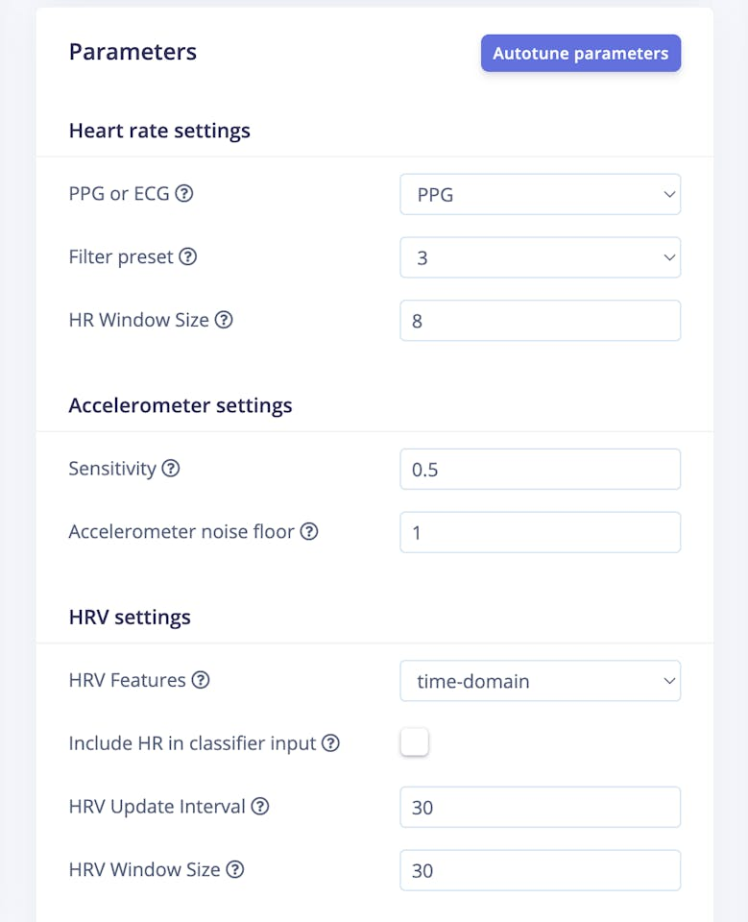
Task: Click help icon for Include HR in classifier
Action: click(x=331, y=744)
